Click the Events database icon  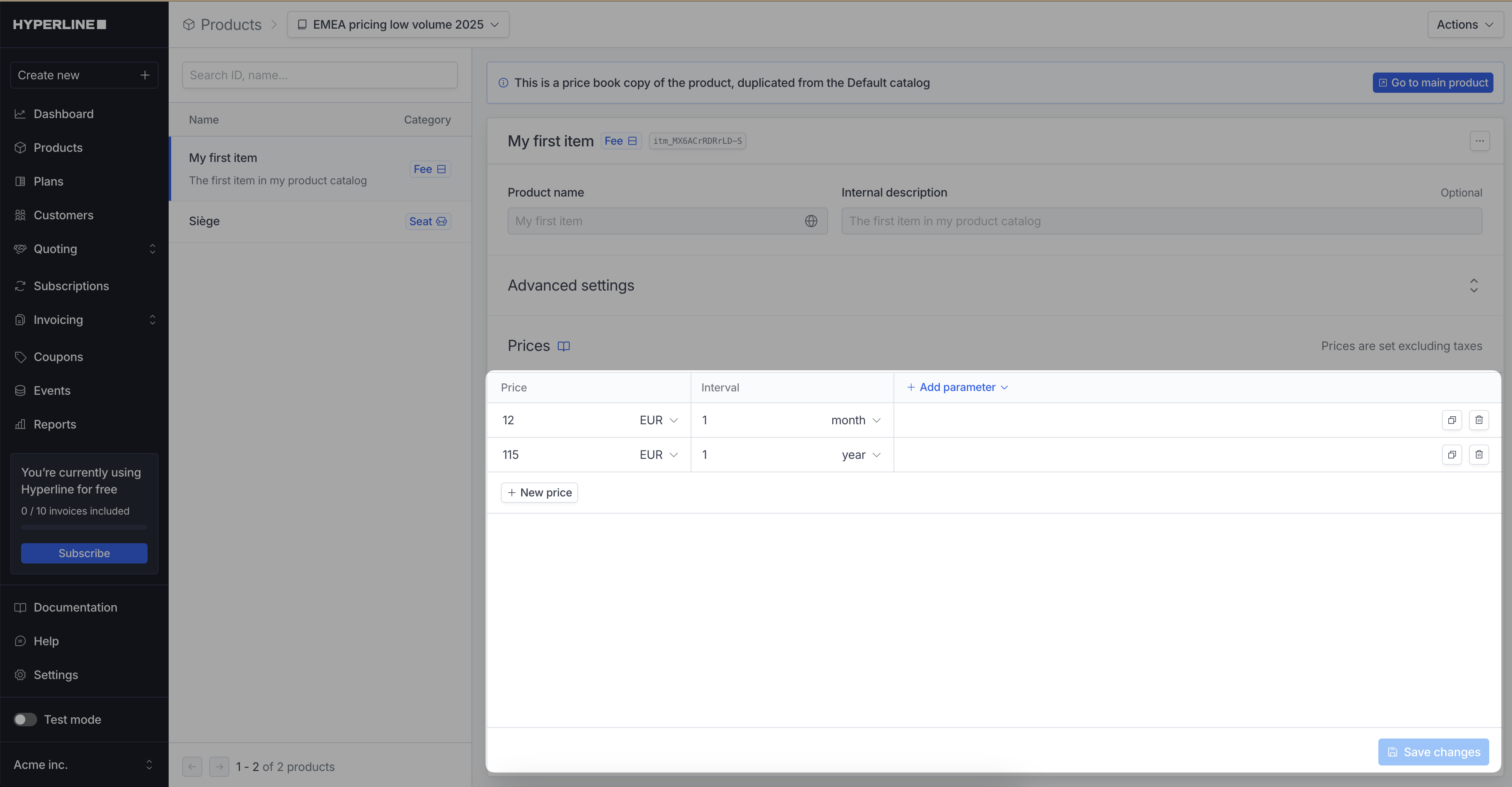pyautogui.click(x=21, y=391)
